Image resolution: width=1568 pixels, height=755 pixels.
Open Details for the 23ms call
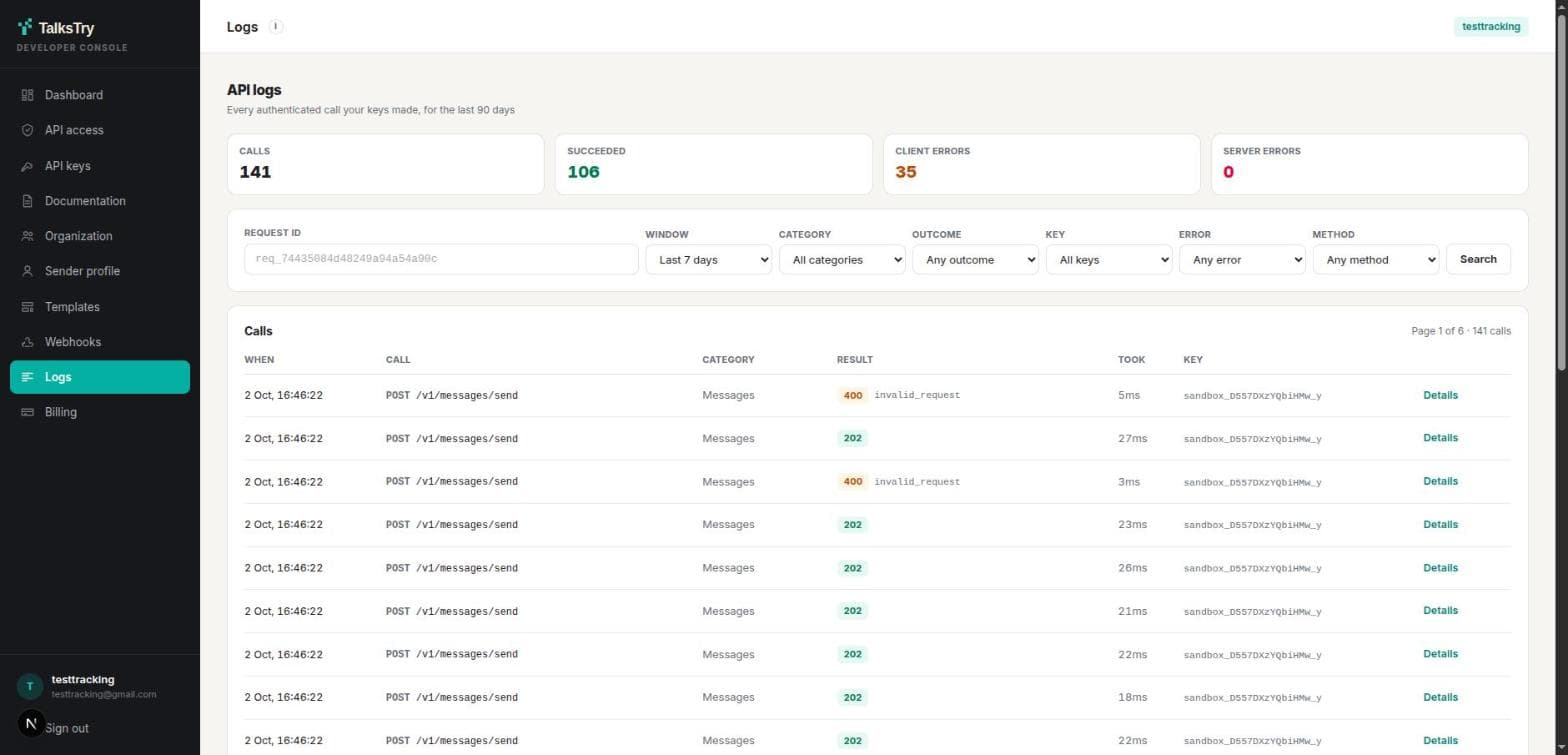pyautogui.click(x=1440, y=524)
